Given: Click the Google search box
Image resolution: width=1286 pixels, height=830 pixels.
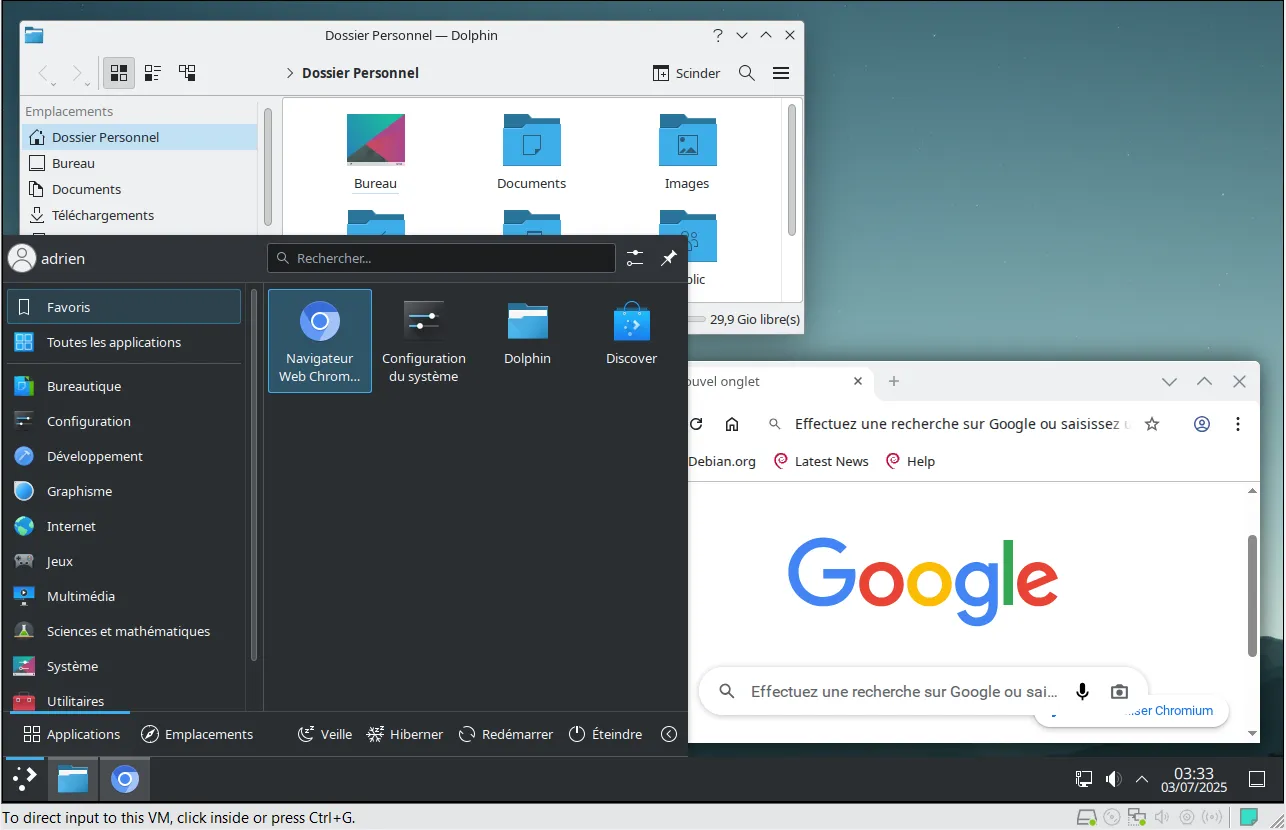Looking at the screenshot, I should click(x=922, y=691).
